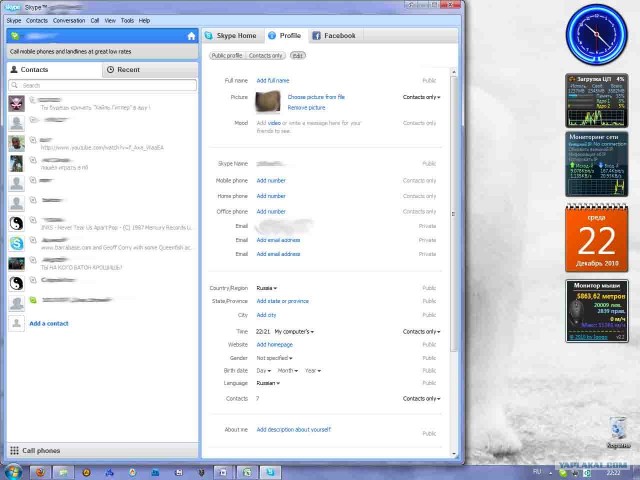Open the Help menu
Screen dimensions: 640x480
(144, 20)
